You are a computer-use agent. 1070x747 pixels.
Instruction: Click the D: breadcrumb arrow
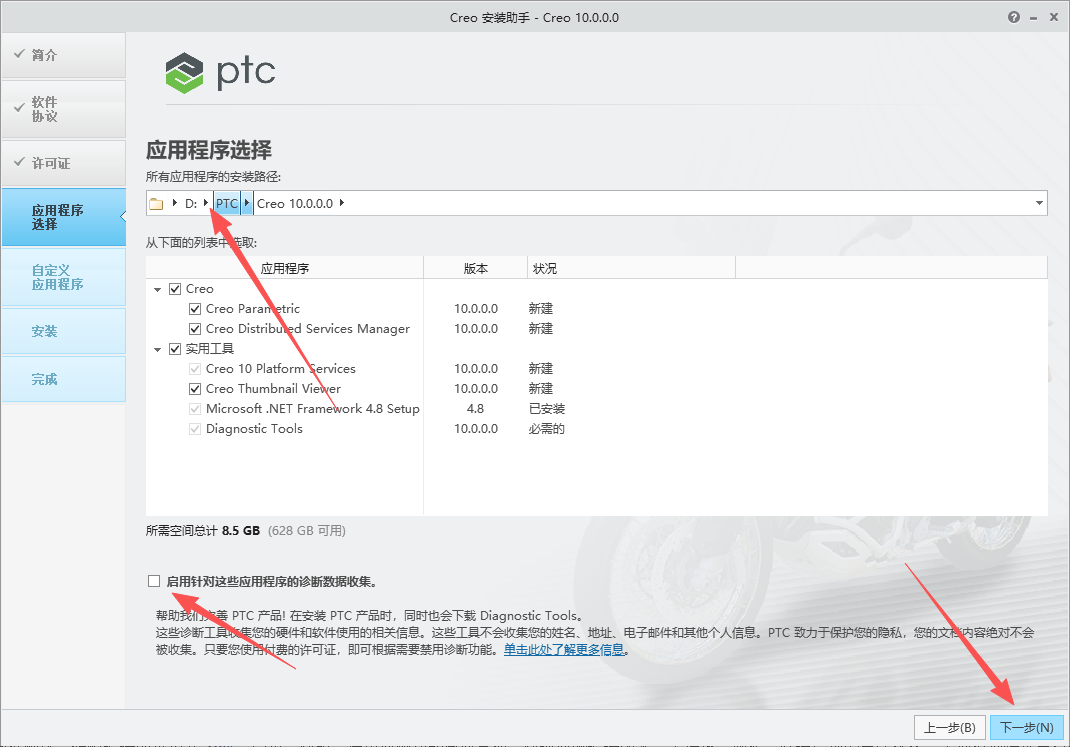pos(204,202)
